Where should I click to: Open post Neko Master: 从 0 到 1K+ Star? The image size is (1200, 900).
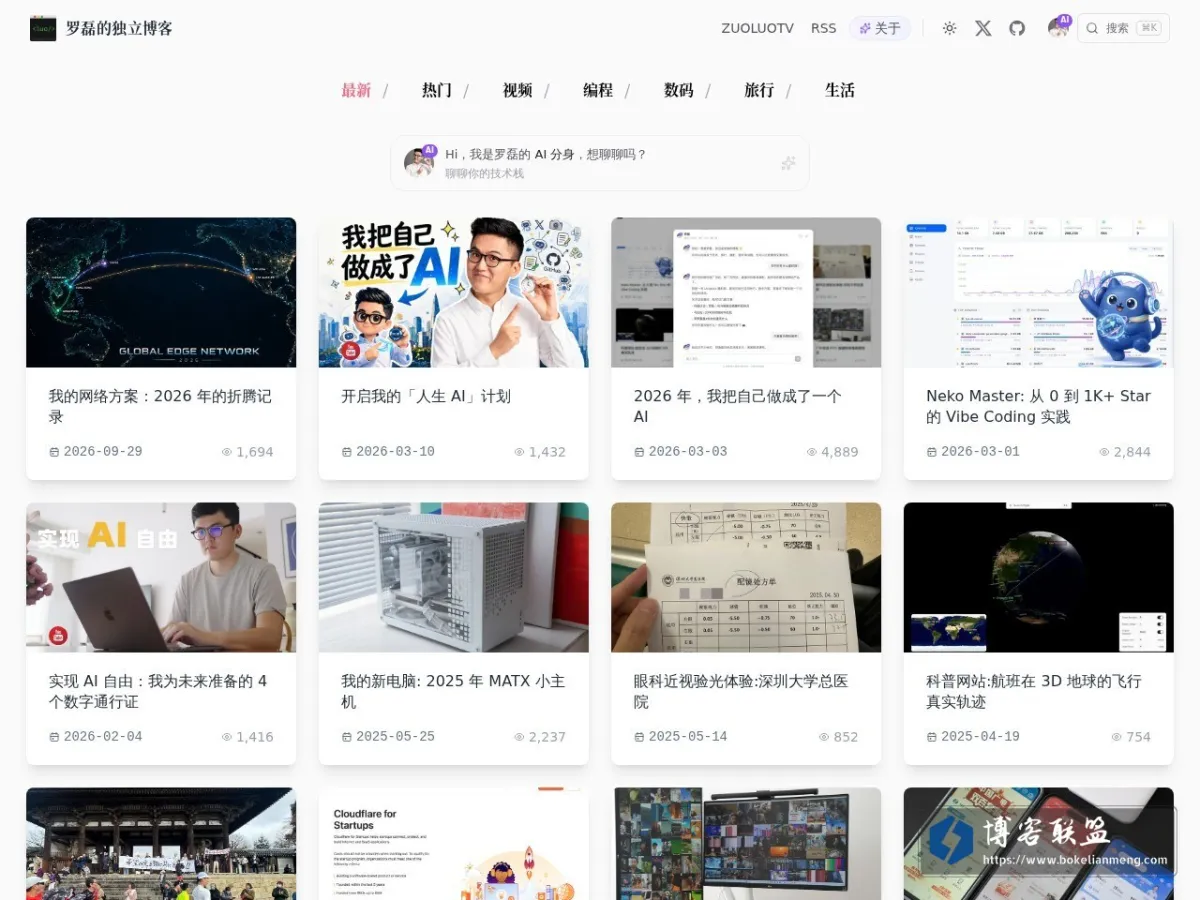(1038, 406)
